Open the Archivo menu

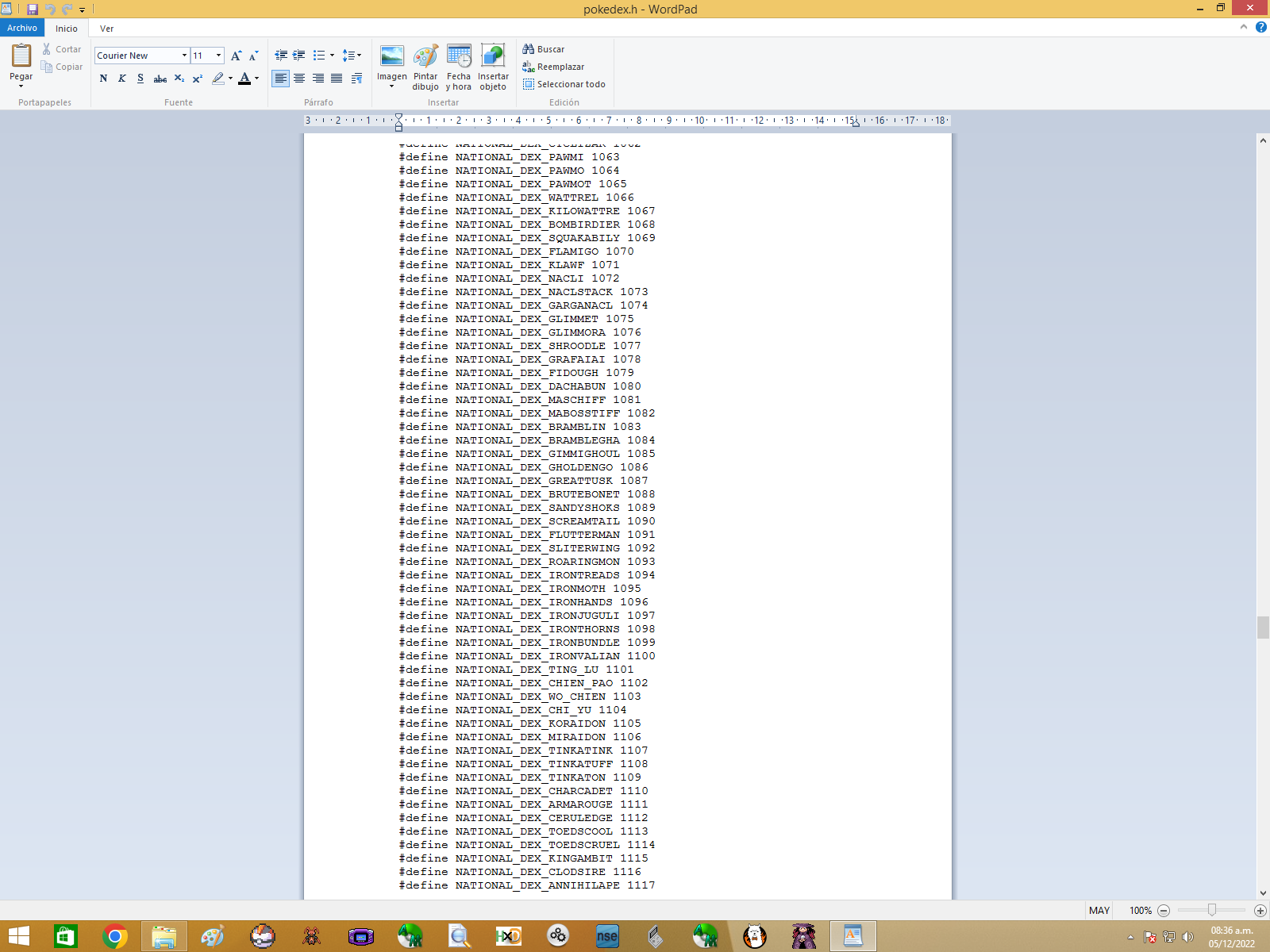click(x=22, y=28)
